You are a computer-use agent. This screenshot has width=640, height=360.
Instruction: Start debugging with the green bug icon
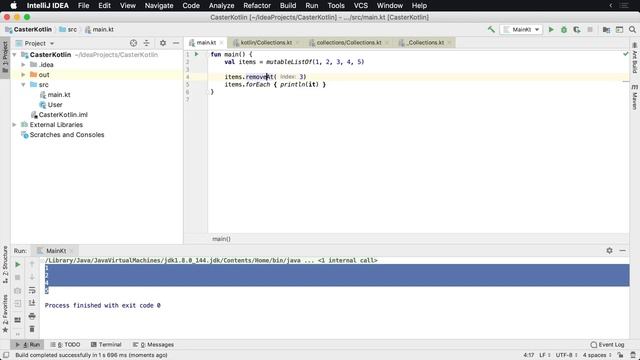click(x=564, y=29)
